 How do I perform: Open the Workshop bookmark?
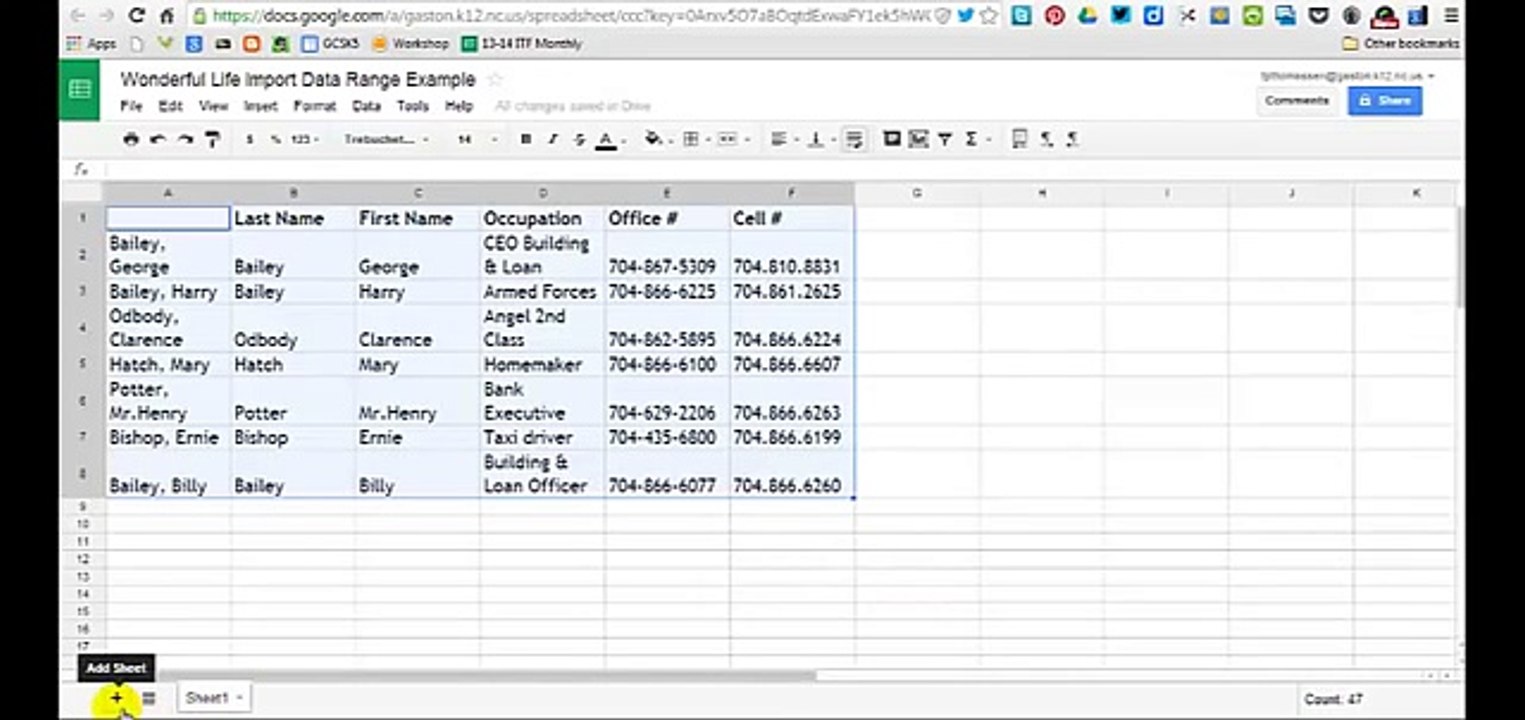point(411,44)
